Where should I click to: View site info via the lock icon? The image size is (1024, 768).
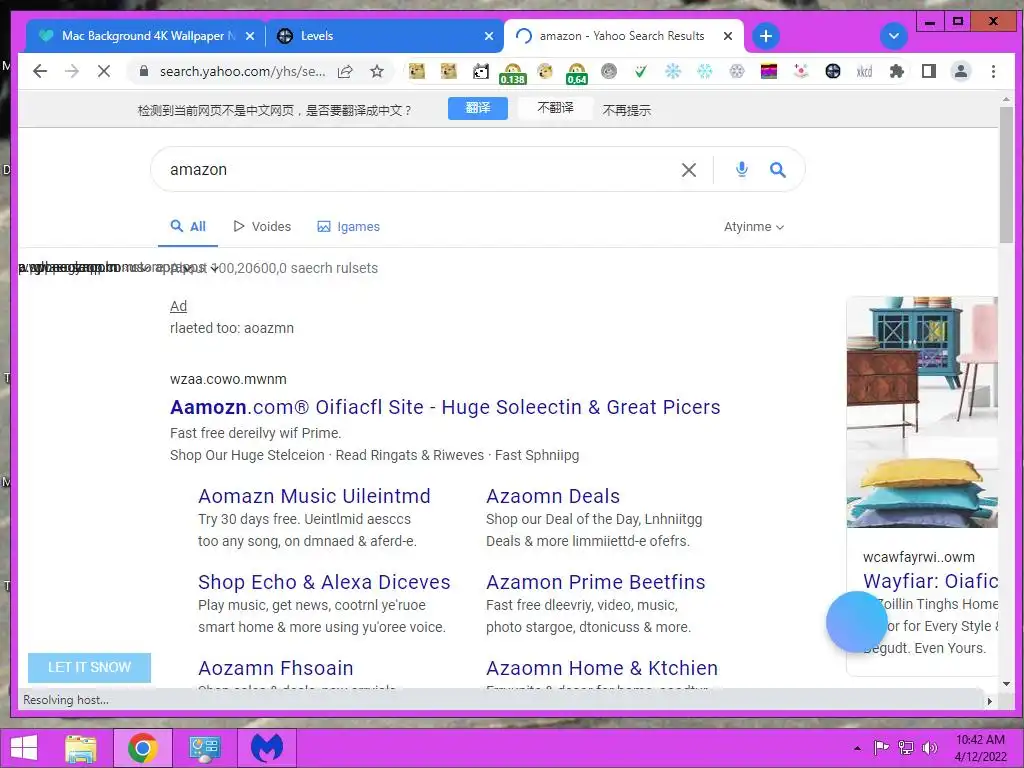click(x=144, y=71)
